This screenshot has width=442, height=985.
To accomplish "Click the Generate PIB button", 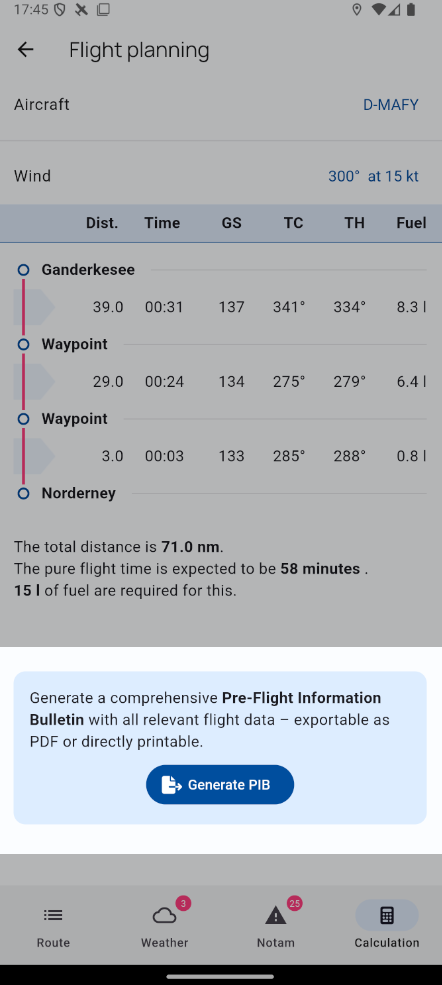I will click(220, 785).
